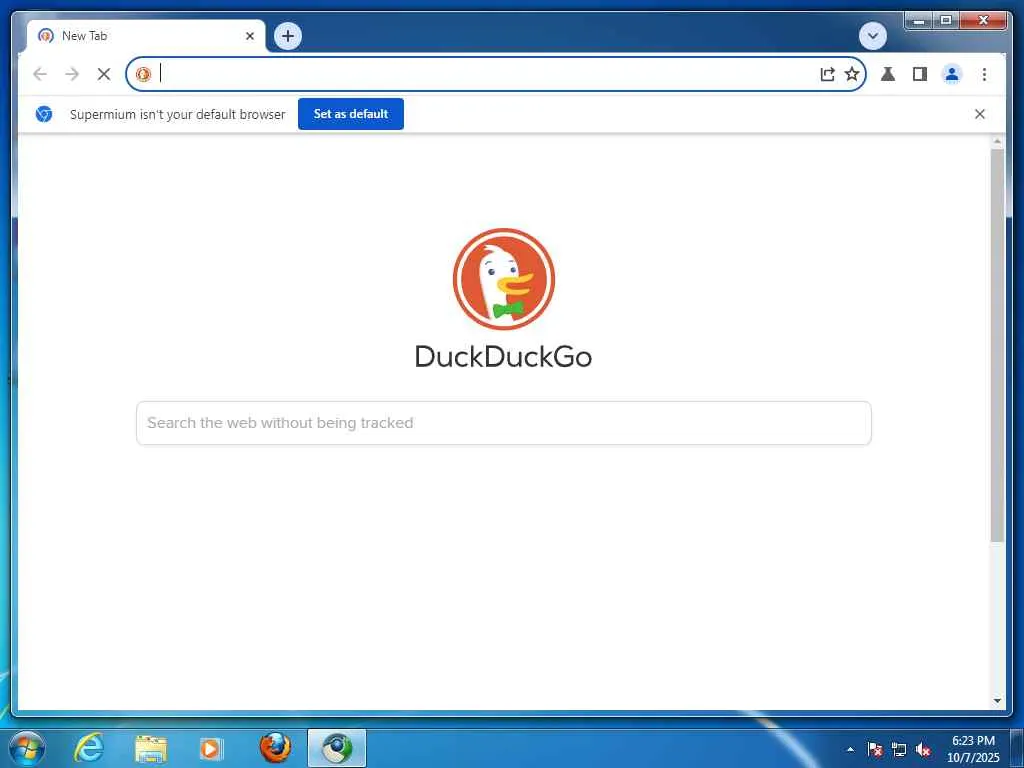
Task: Click the page scroll down arrow
Action: coord(997,701)
